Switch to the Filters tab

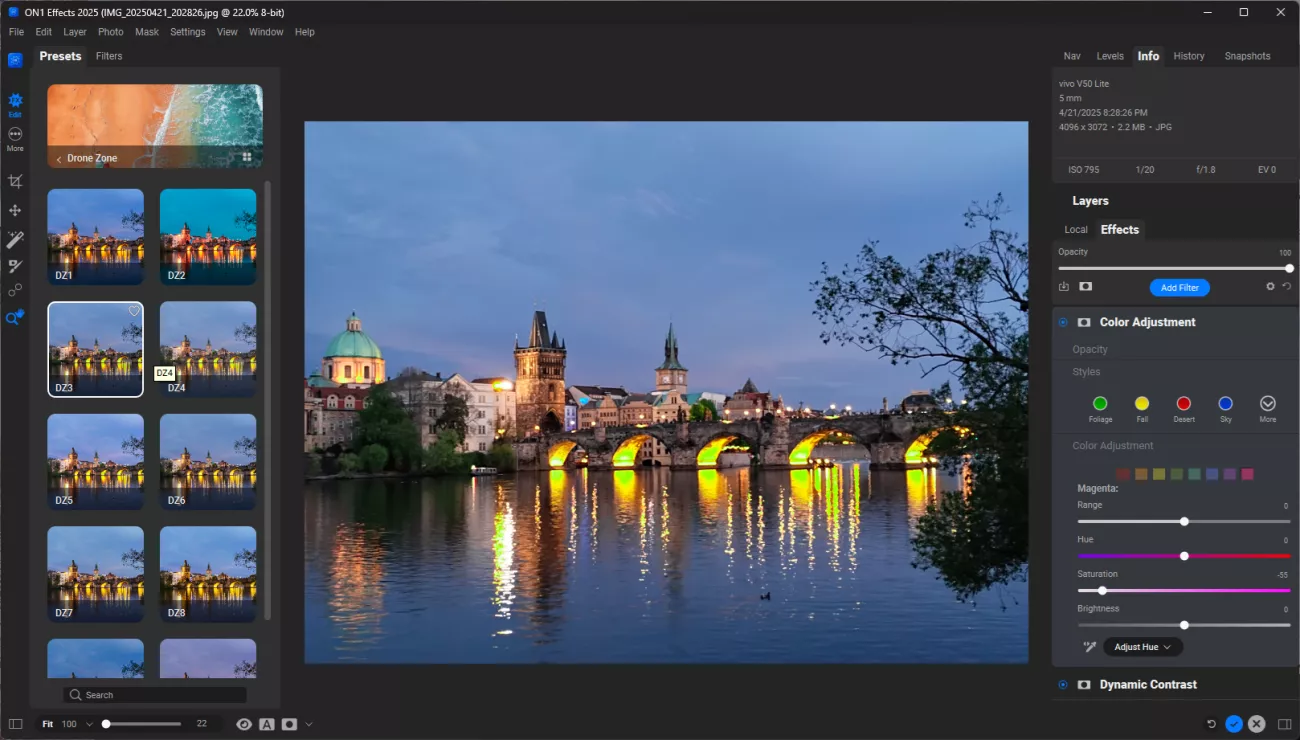point(109,56)
